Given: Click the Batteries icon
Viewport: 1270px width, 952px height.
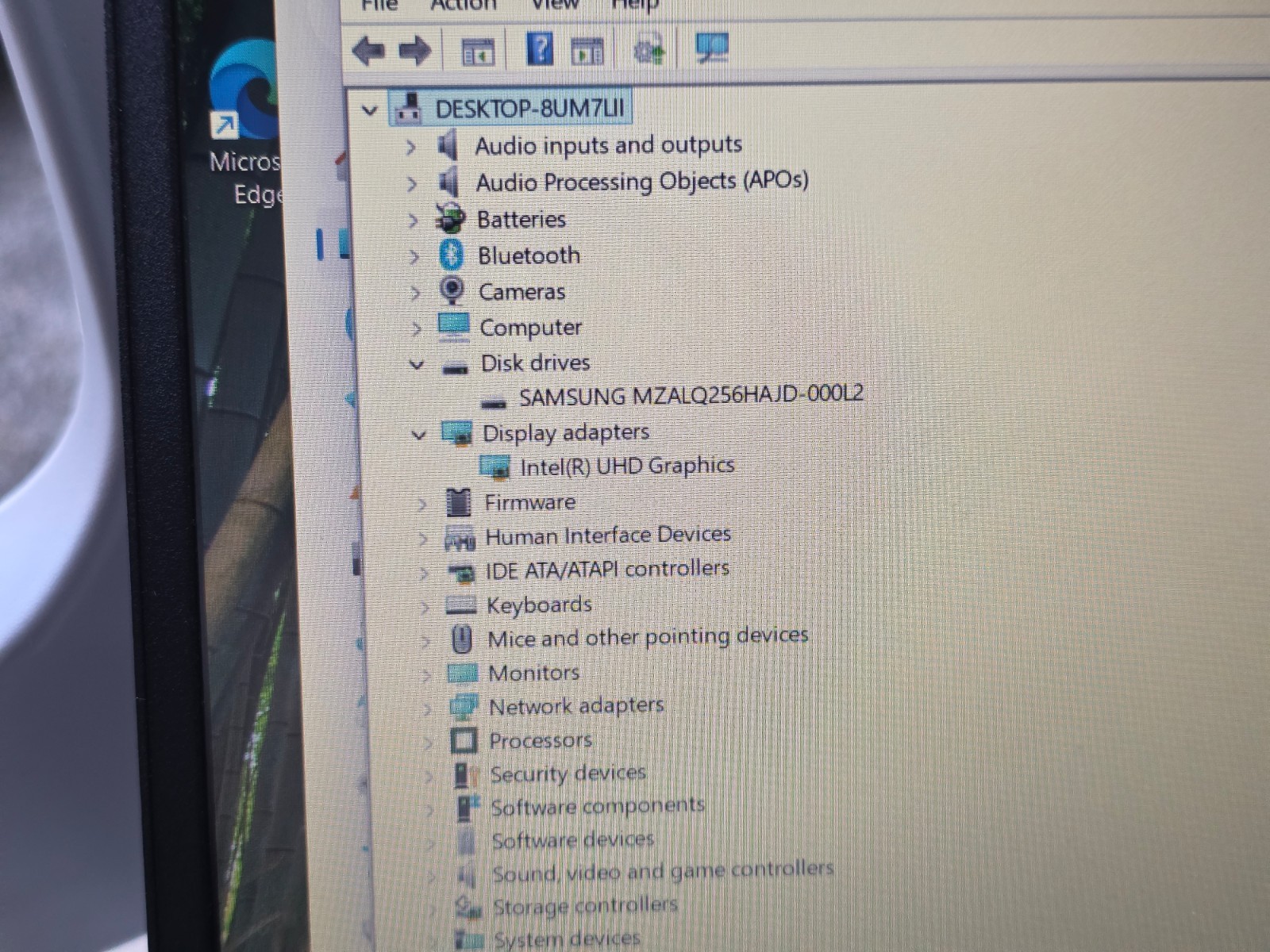Looking at the screenshot, I should pyautogui.click(x=450, y=219).
